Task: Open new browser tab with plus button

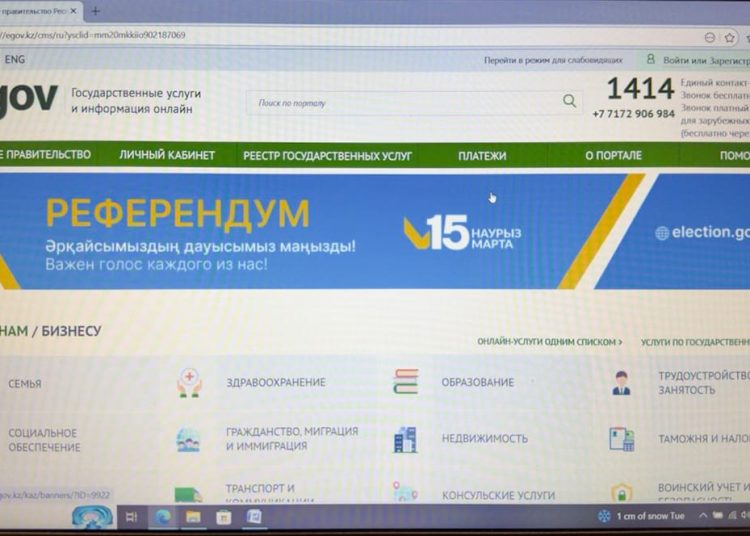Action: point(96,11)
